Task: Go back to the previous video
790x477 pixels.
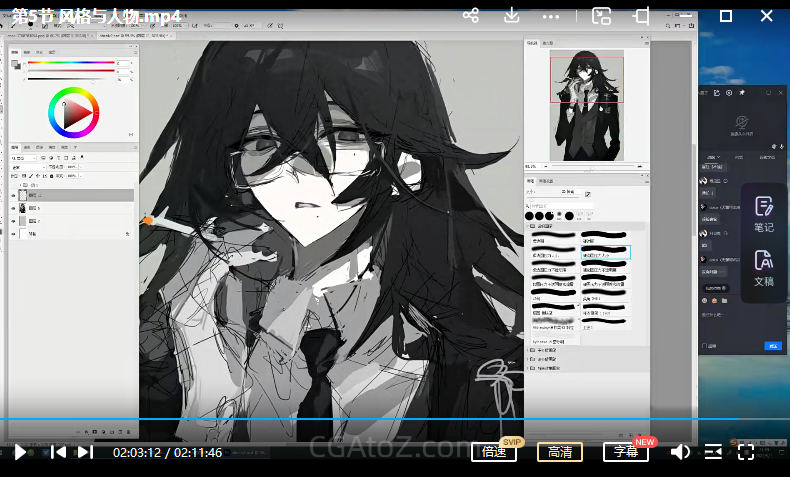Action: (59, 452)
